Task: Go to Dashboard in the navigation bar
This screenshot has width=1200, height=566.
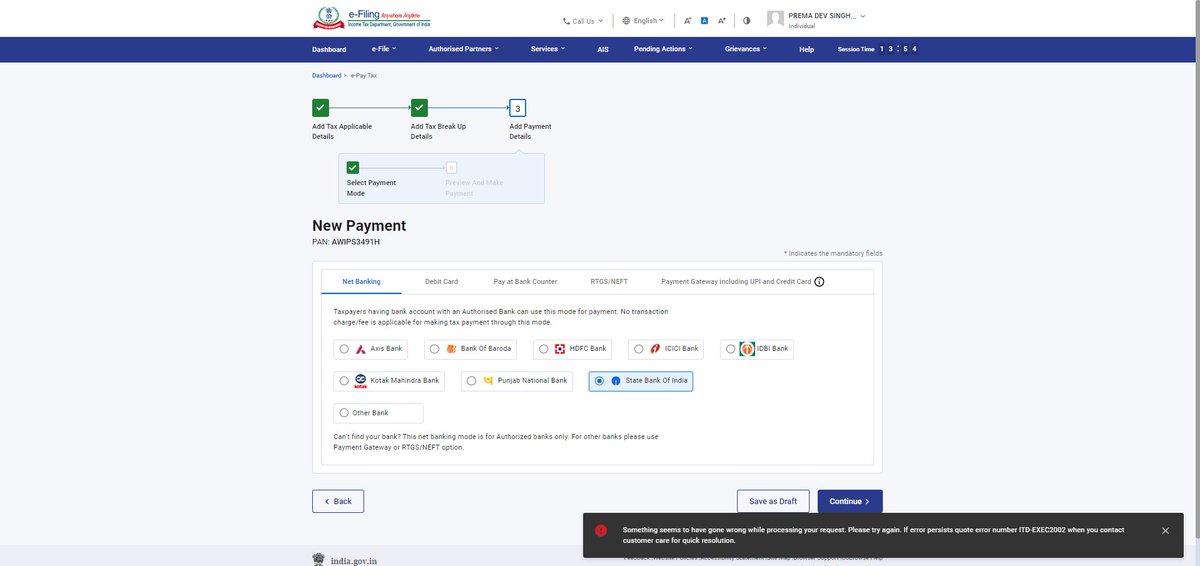Action: click(x=329, y=49)
